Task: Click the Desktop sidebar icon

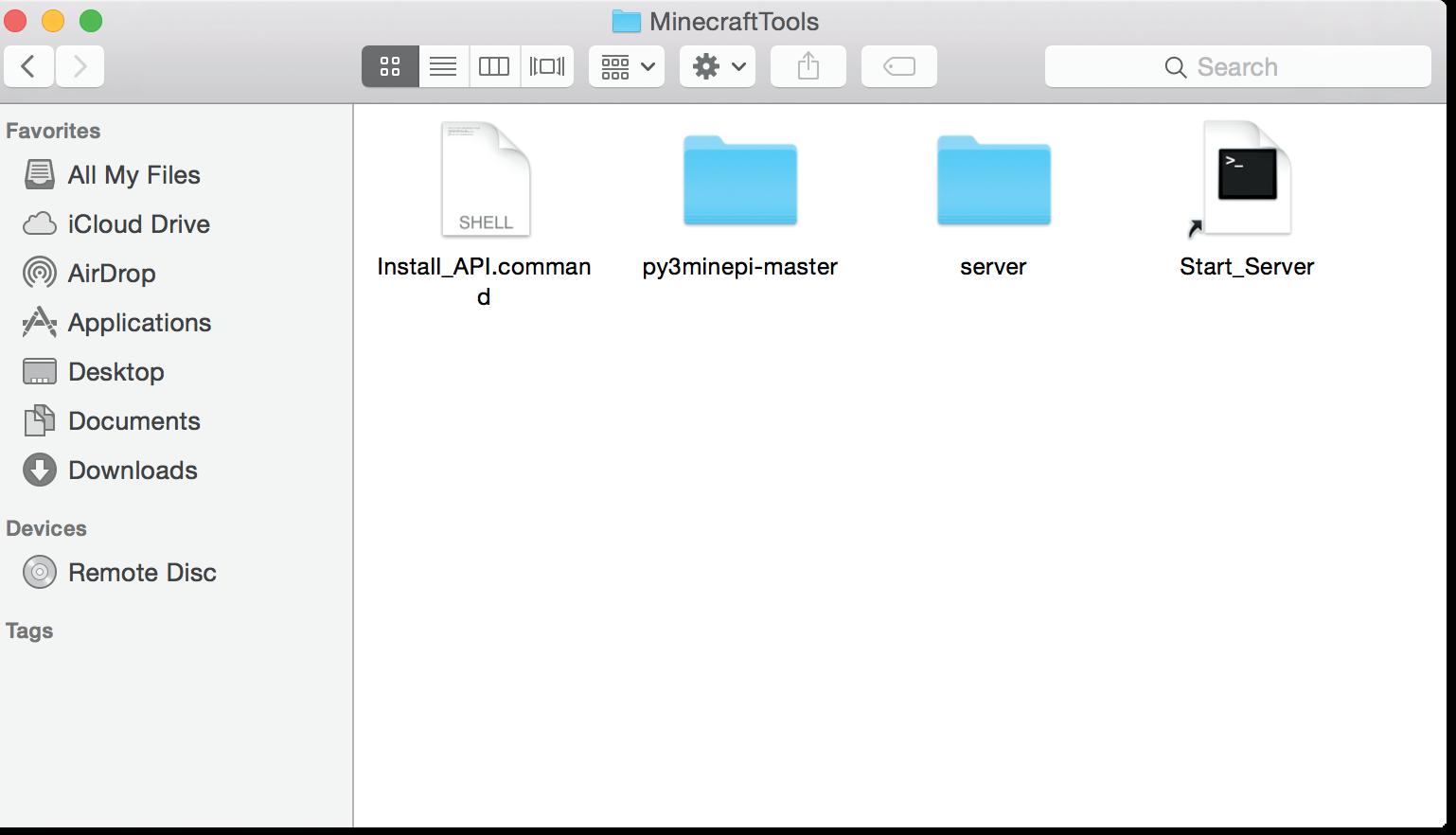Action: (x=39, y=371)
